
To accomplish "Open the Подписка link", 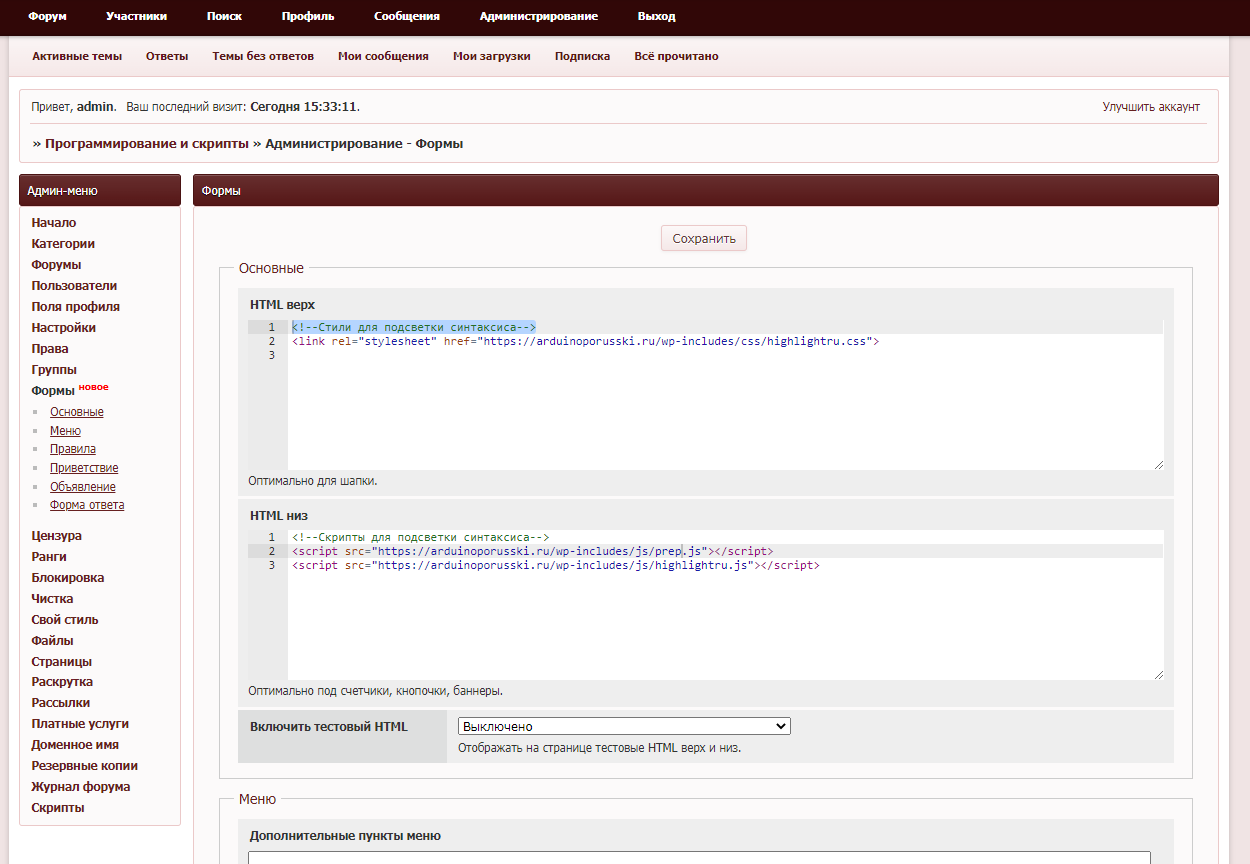I will (x=582, y=56).
